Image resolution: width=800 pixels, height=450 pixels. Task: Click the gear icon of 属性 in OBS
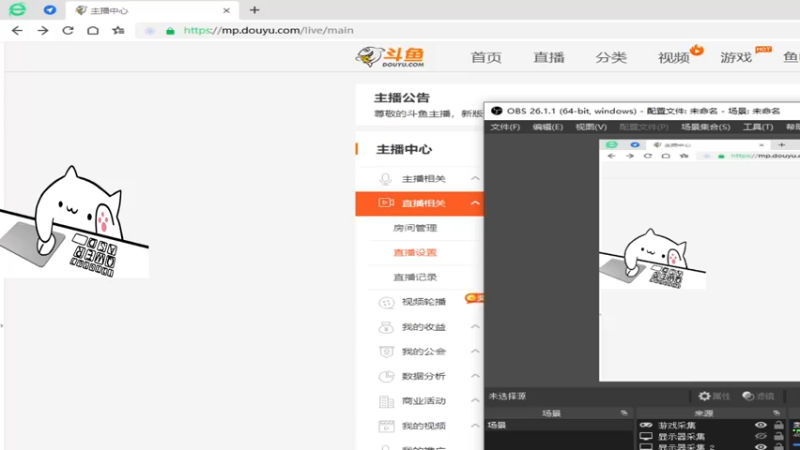705,396
